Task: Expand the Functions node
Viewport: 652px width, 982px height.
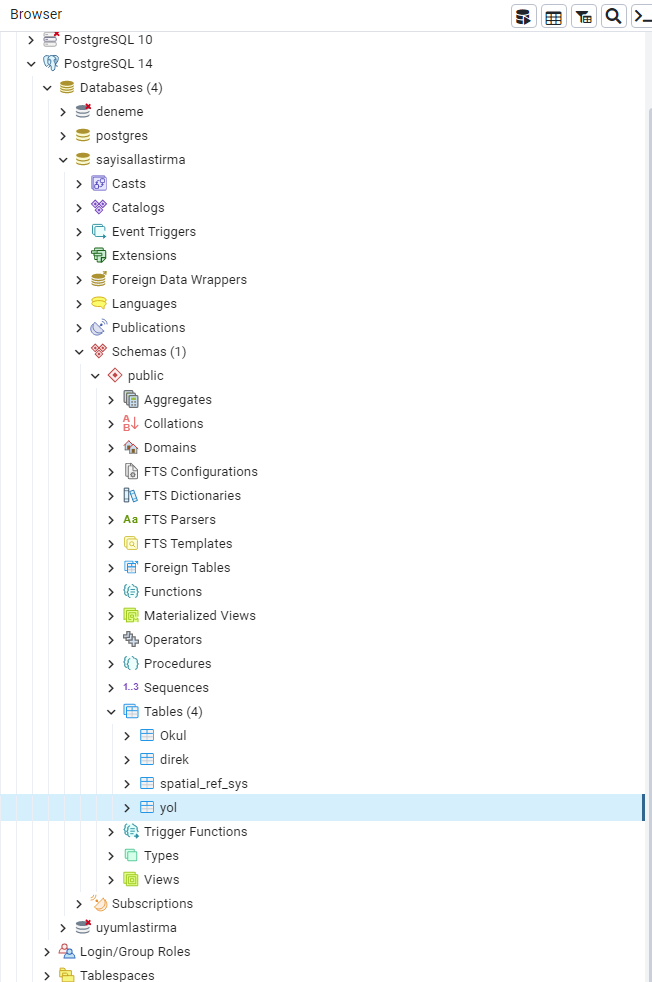Action: 111,592
